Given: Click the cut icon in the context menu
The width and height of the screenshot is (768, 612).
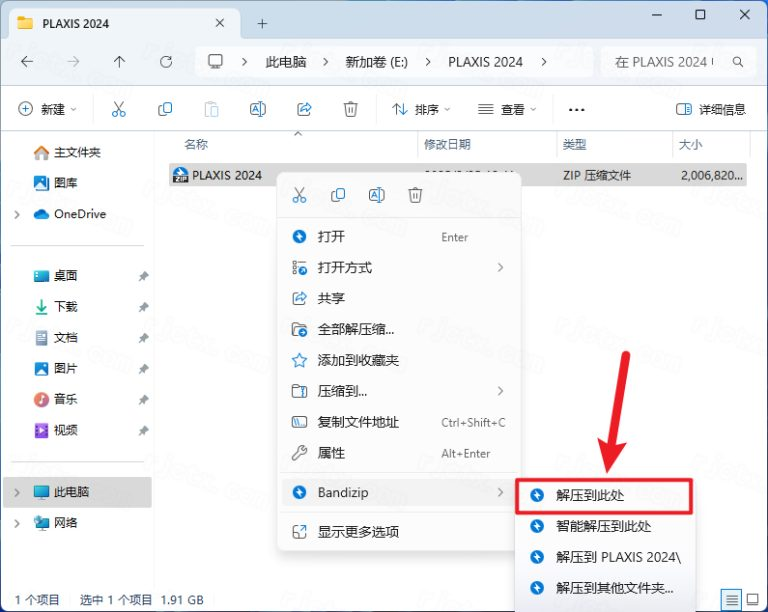Looking at the screenshot, I should click(298, 196).
